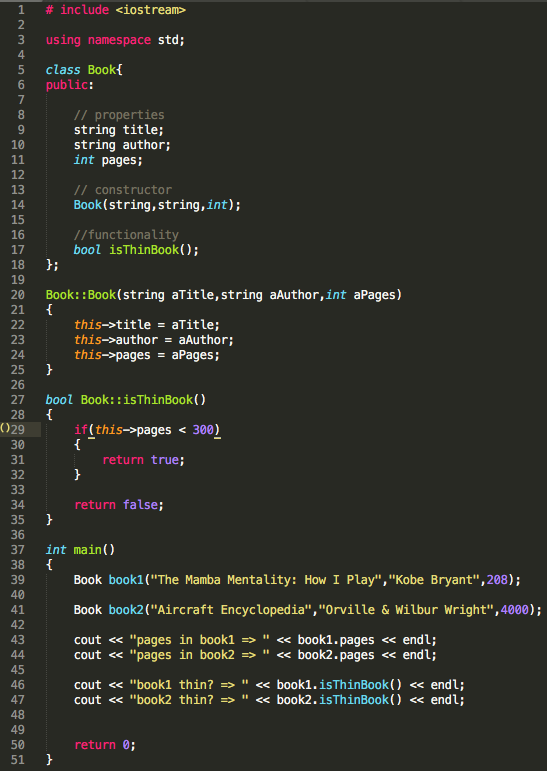This screenshot has width=547, height=771.
Task: Click 'isThinBook' in the book2 call on line 47
Action: [354, 700]
